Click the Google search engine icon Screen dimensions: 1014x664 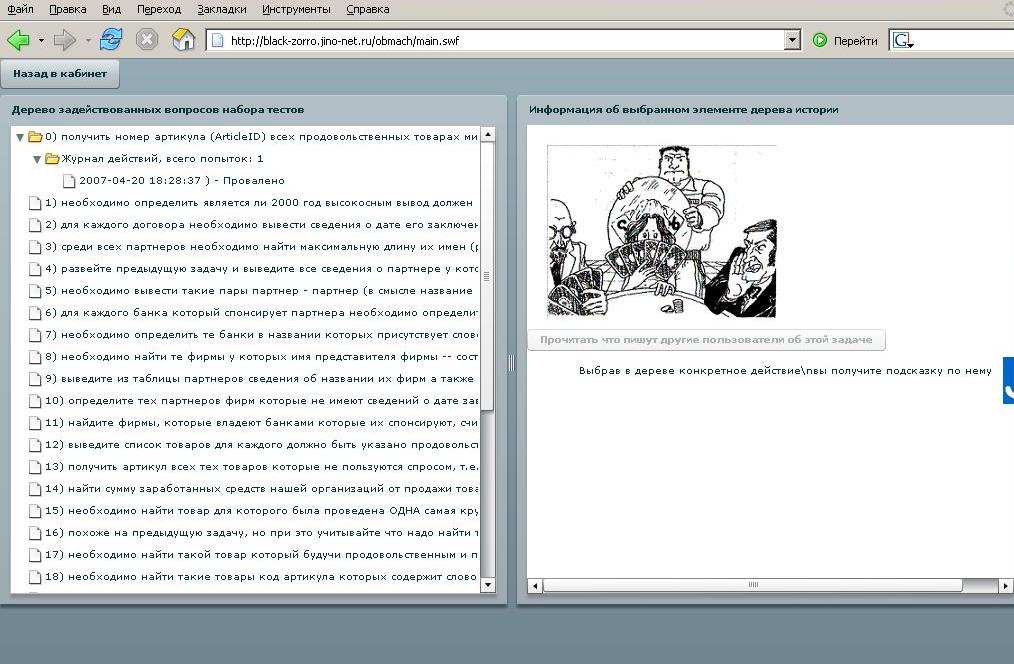click(x=903, y=40)
